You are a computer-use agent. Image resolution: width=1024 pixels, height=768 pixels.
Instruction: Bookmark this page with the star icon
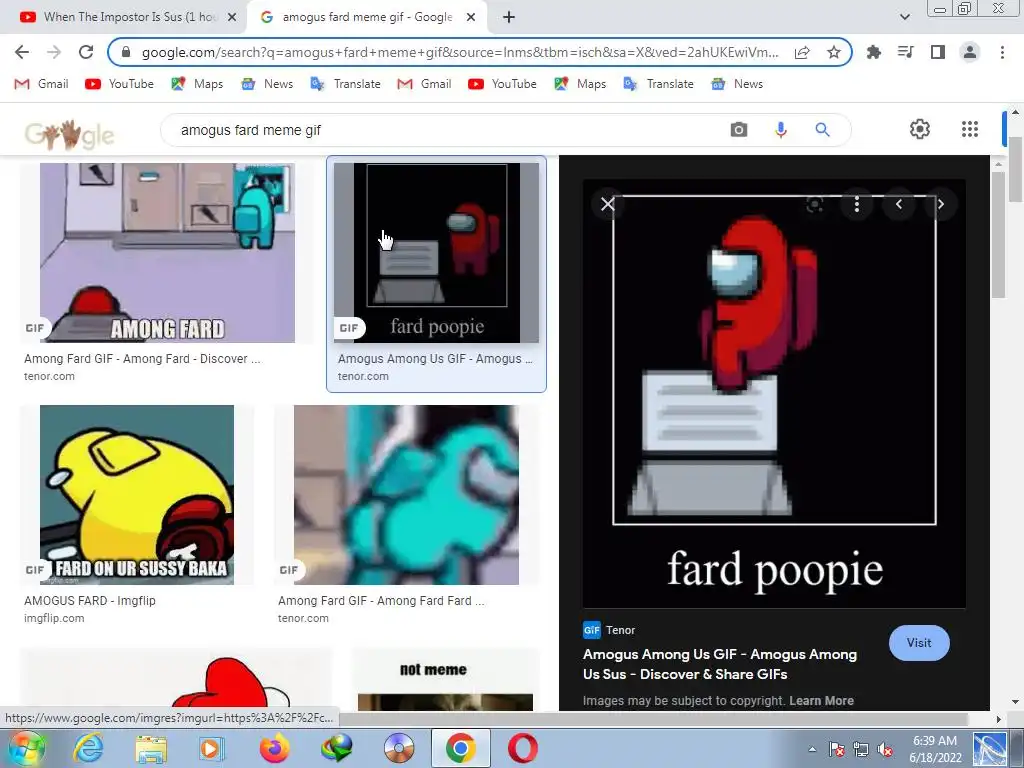click(833, 52)
